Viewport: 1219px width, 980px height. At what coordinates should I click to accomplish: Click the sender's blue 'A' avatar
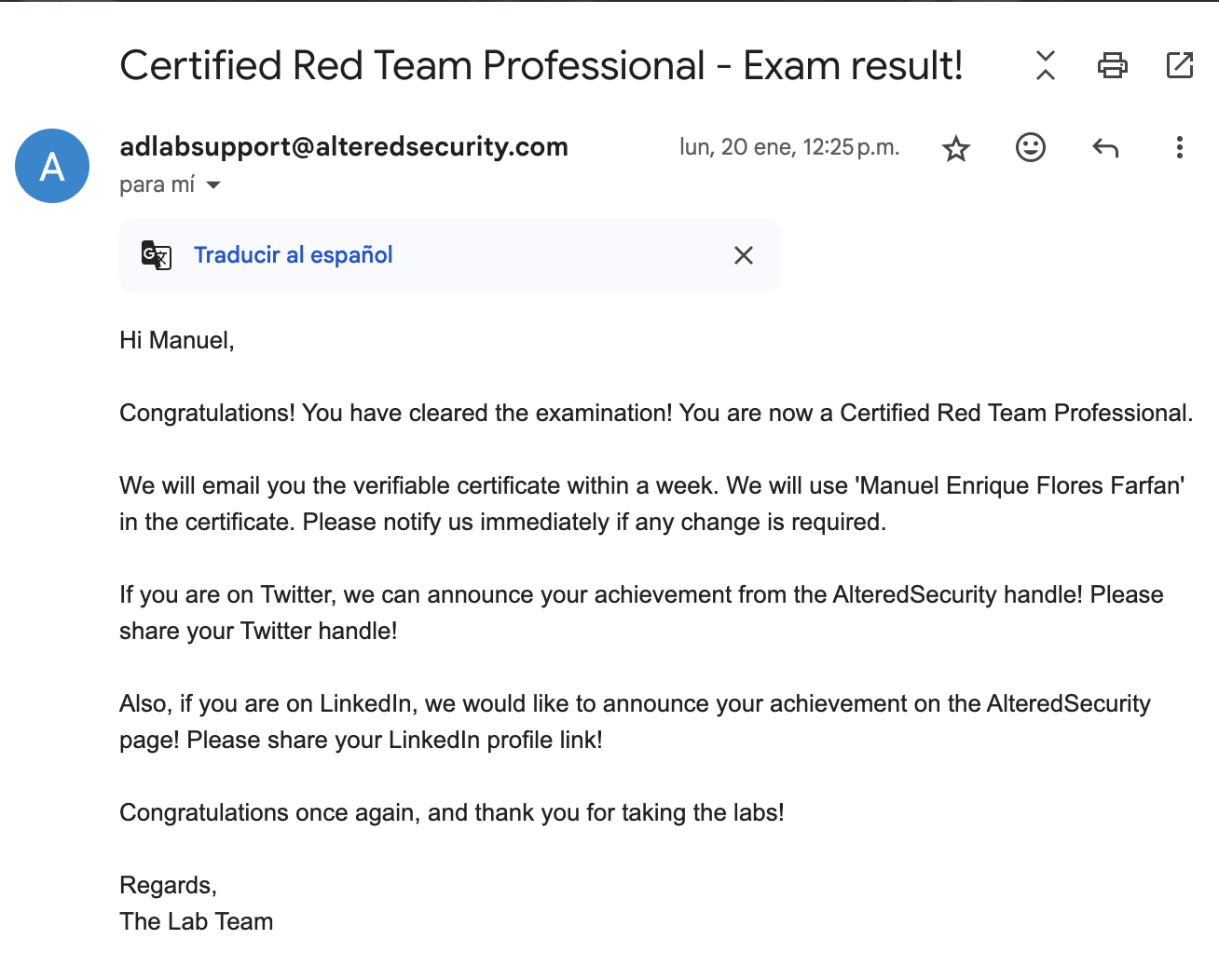52,166
